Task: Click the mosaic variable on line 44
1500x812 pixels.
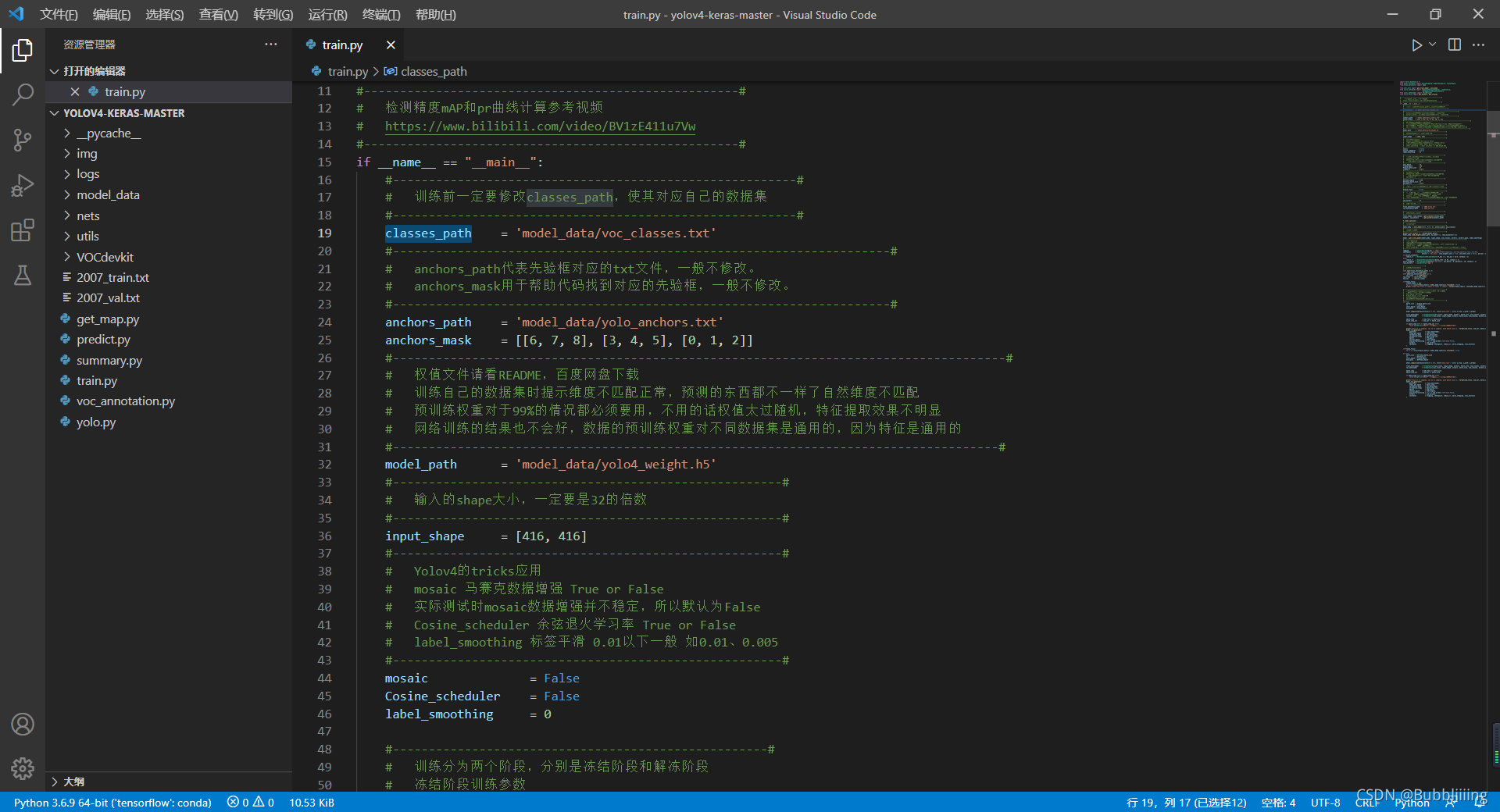Action: (x=406, y=678)
